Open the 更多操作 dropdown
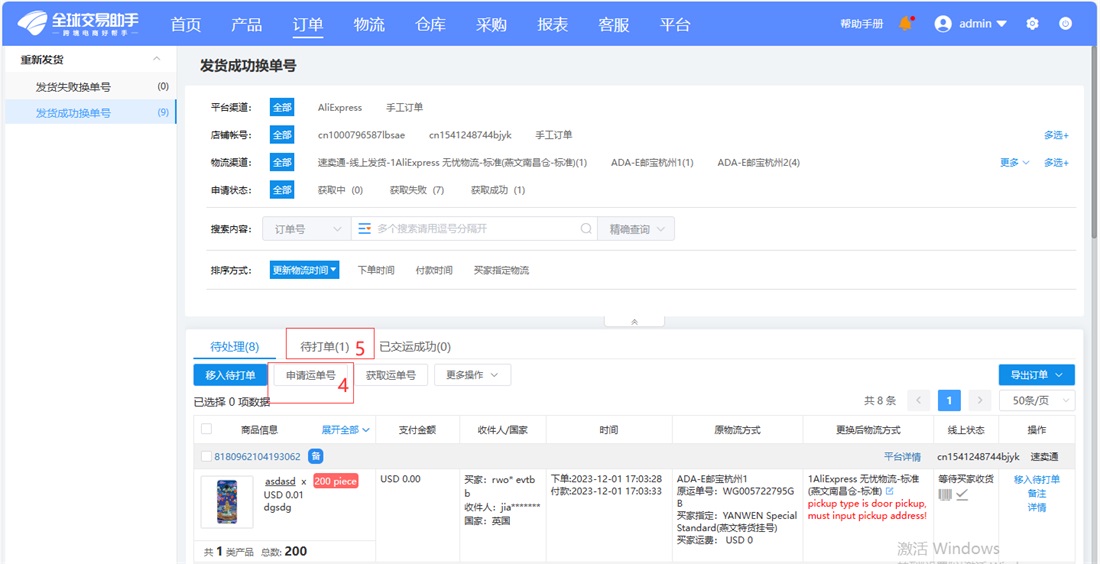The height and width of the screenshot is (564, 1100). point(472,375)
